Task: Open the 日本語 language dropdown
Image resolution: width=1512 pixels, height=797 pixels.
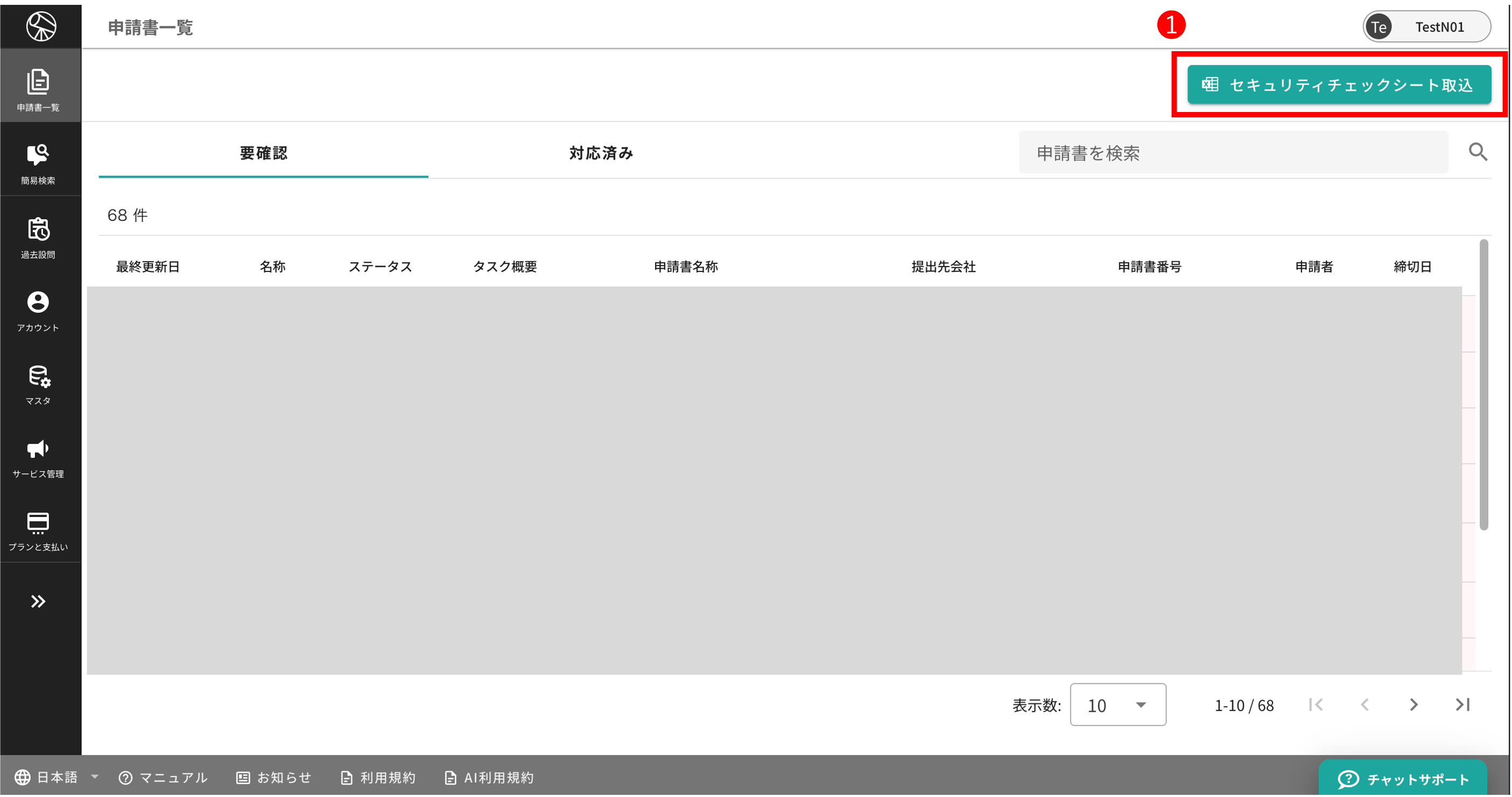Action: point(57,778)
